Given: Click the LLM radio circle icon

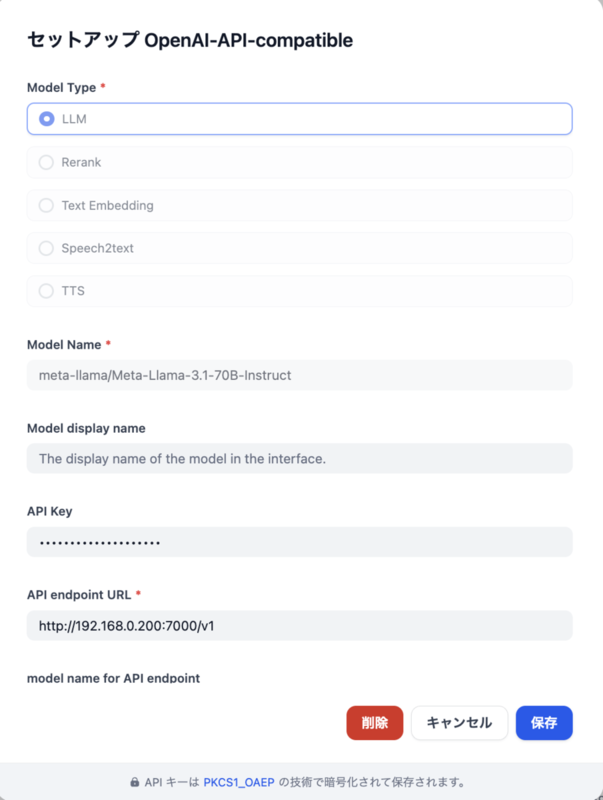Looking at the screenshot, I should tap(46, 119).
